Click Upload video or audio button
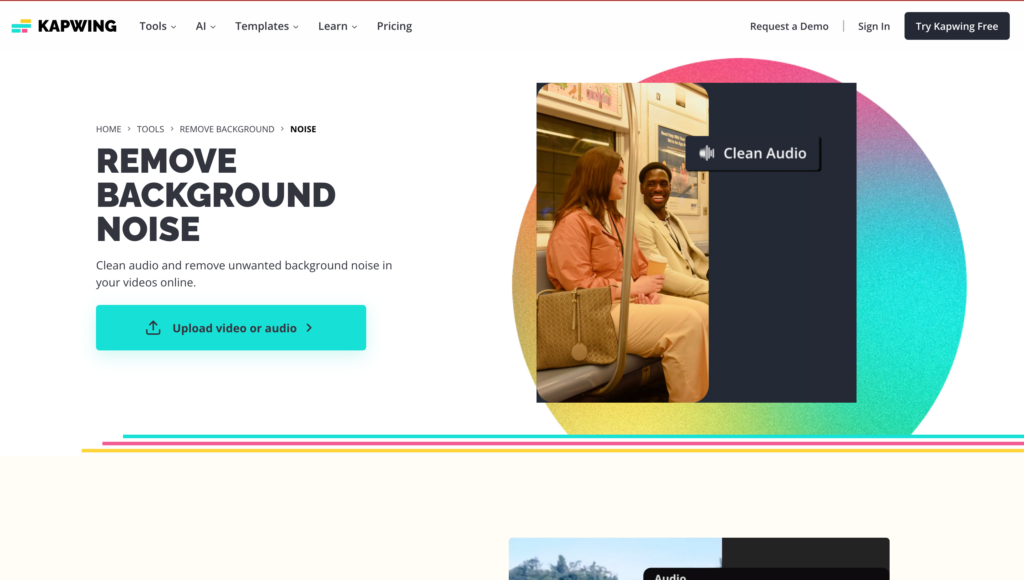 [x=231, y=328]
